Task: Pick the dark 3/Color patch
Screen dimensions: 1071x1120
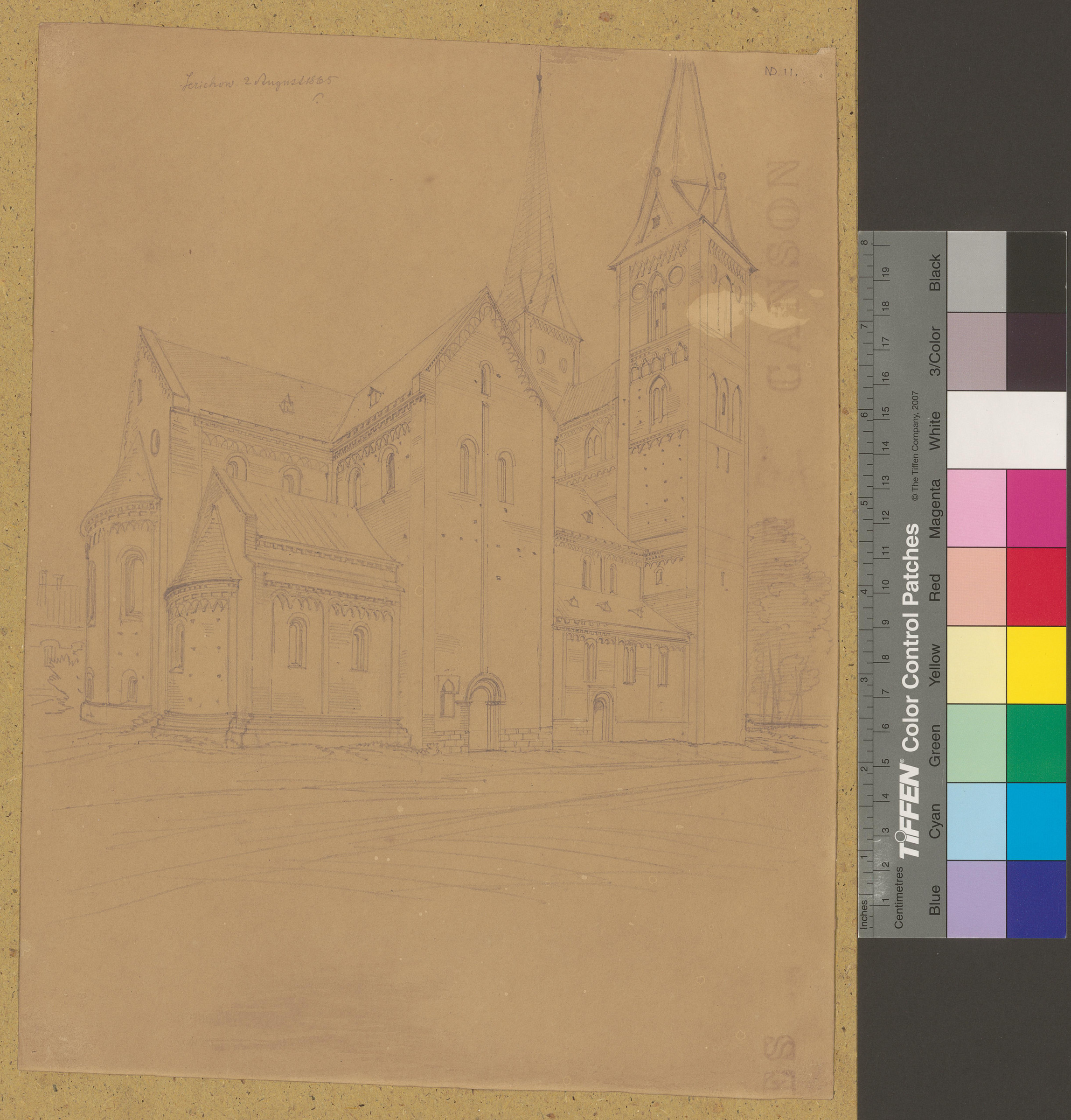Action: click(1036, 352)
